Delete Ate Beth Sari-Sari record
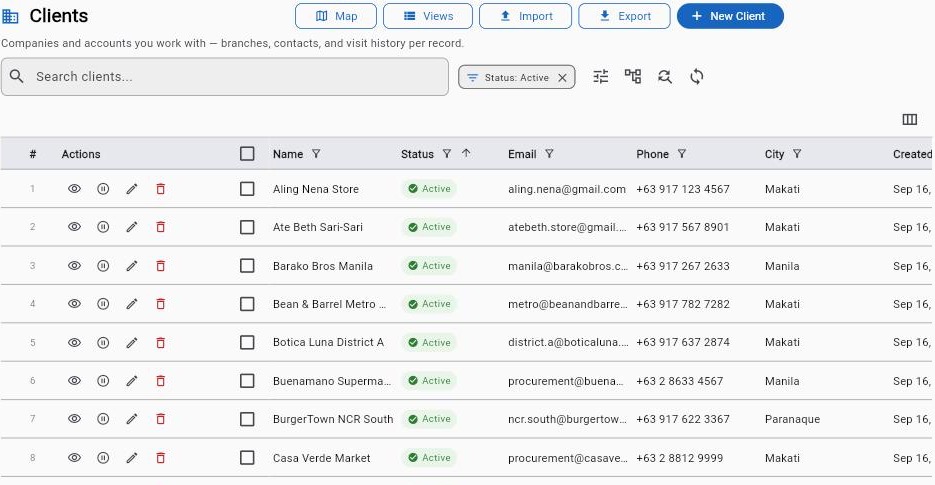The width and height of the screenshot is (935, 485). (160, 227)
